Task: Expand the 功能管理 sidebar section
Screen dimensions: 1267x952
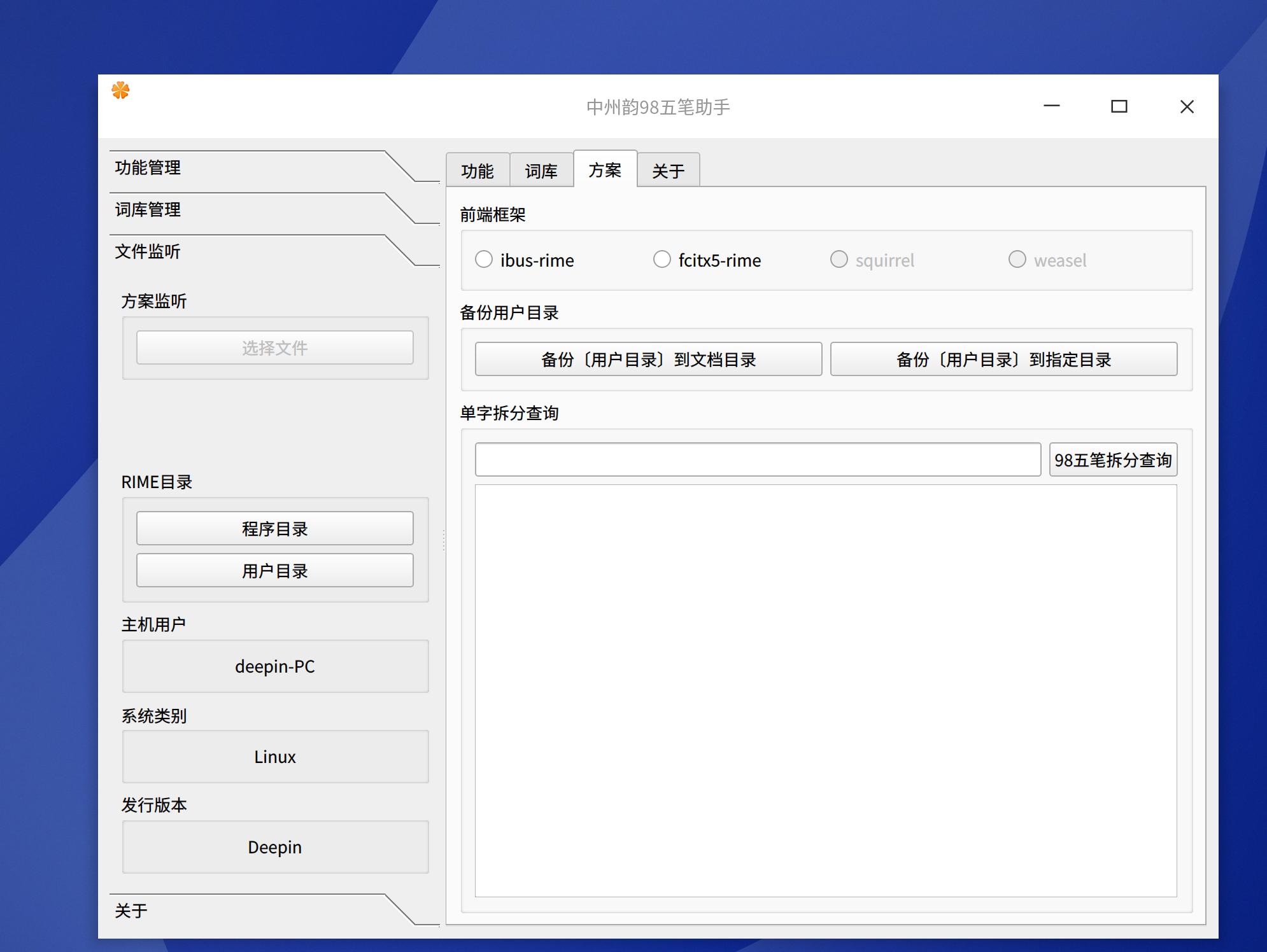Action: [x=148, y=168]
